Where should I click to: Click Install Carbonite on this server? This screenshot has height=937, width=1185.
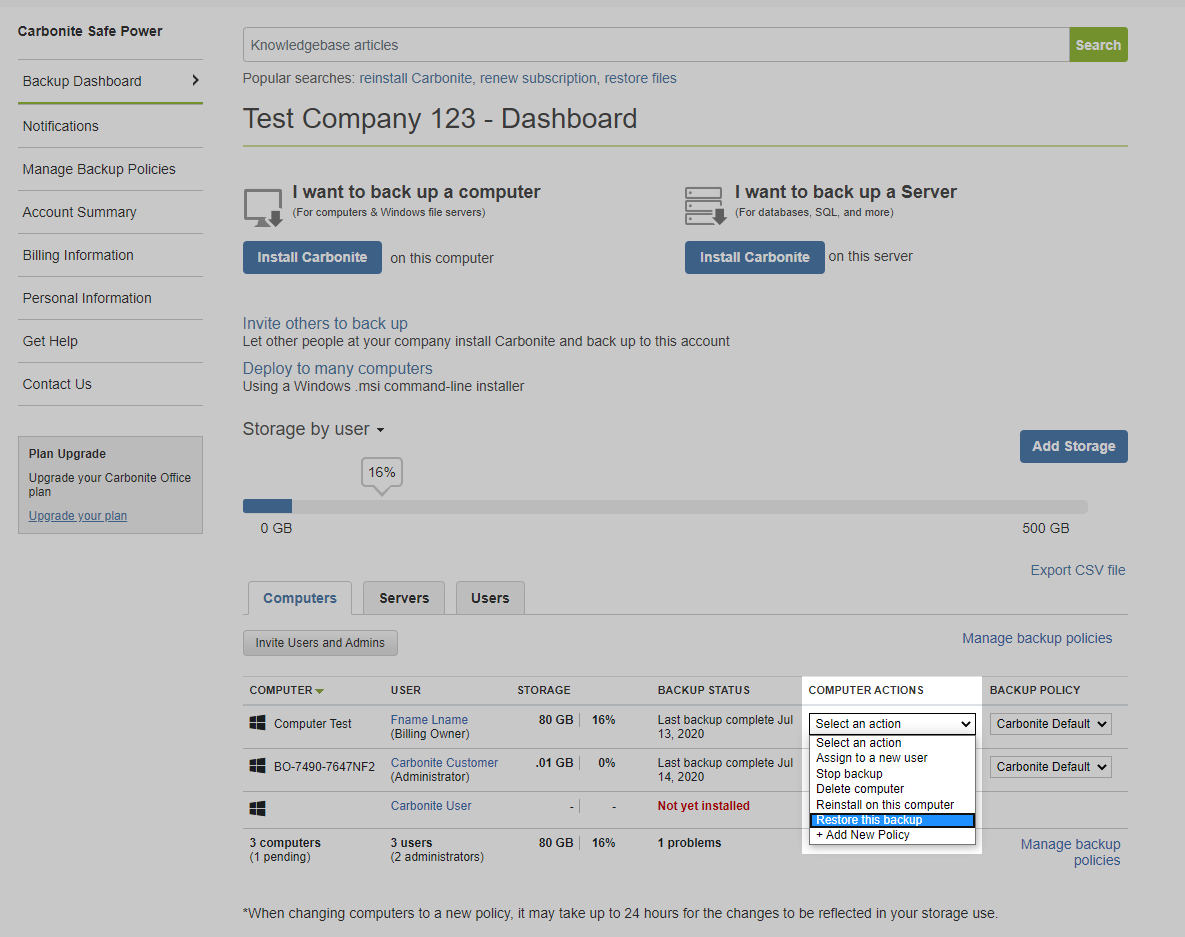[754, 257]
